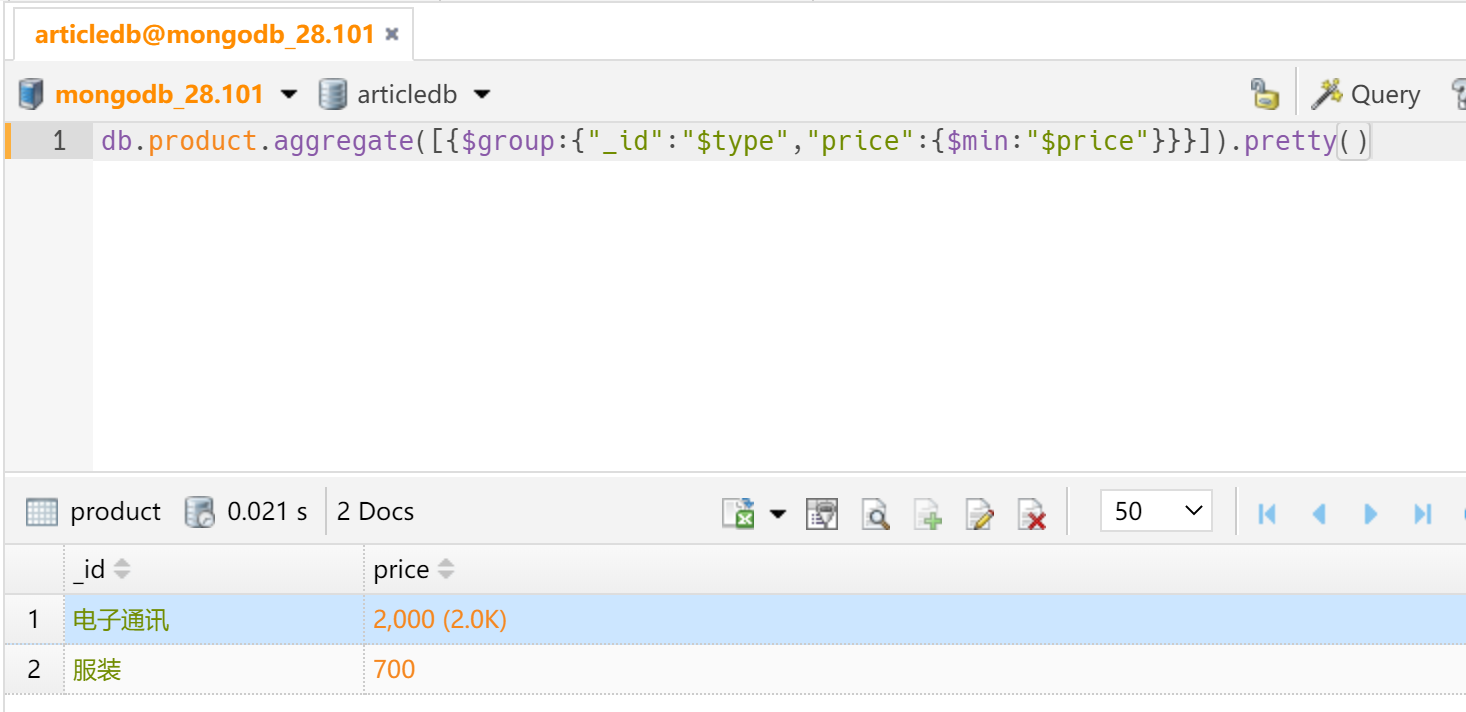Screen dimensions: 1466x712
Task: Click the filter results icon
Action: [822, 513]
